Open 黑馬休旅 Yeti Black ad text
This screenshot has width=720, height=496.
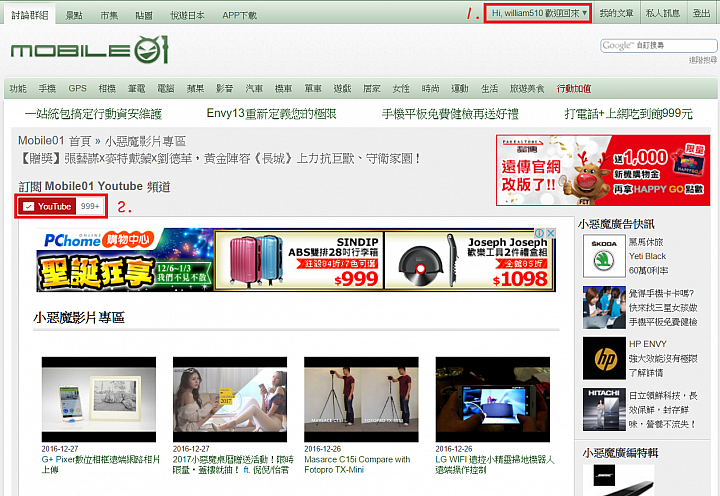(648, 256)
